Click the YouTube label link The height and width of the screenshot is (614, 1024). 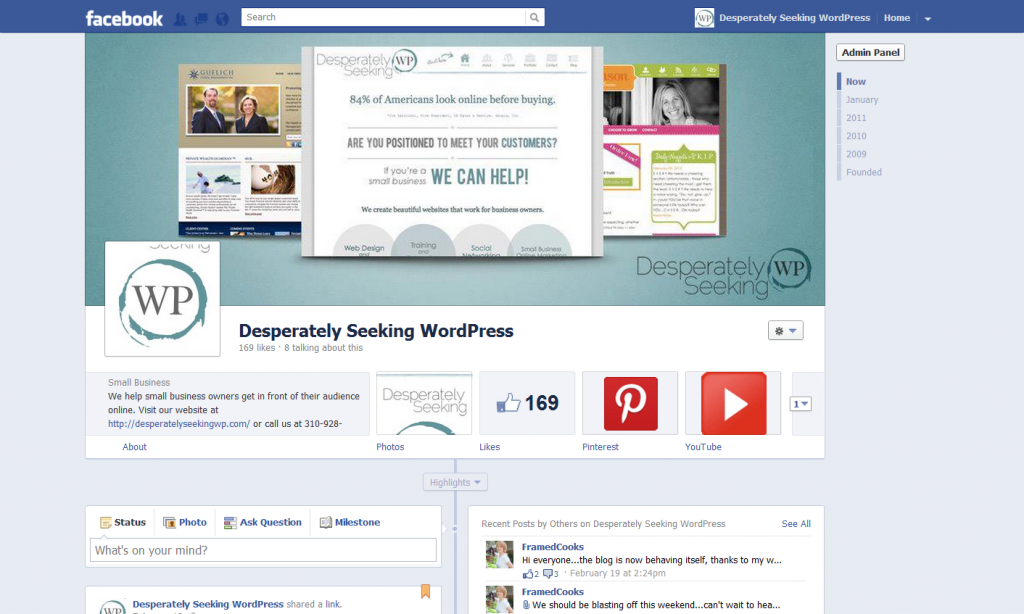tap(703, 447)
